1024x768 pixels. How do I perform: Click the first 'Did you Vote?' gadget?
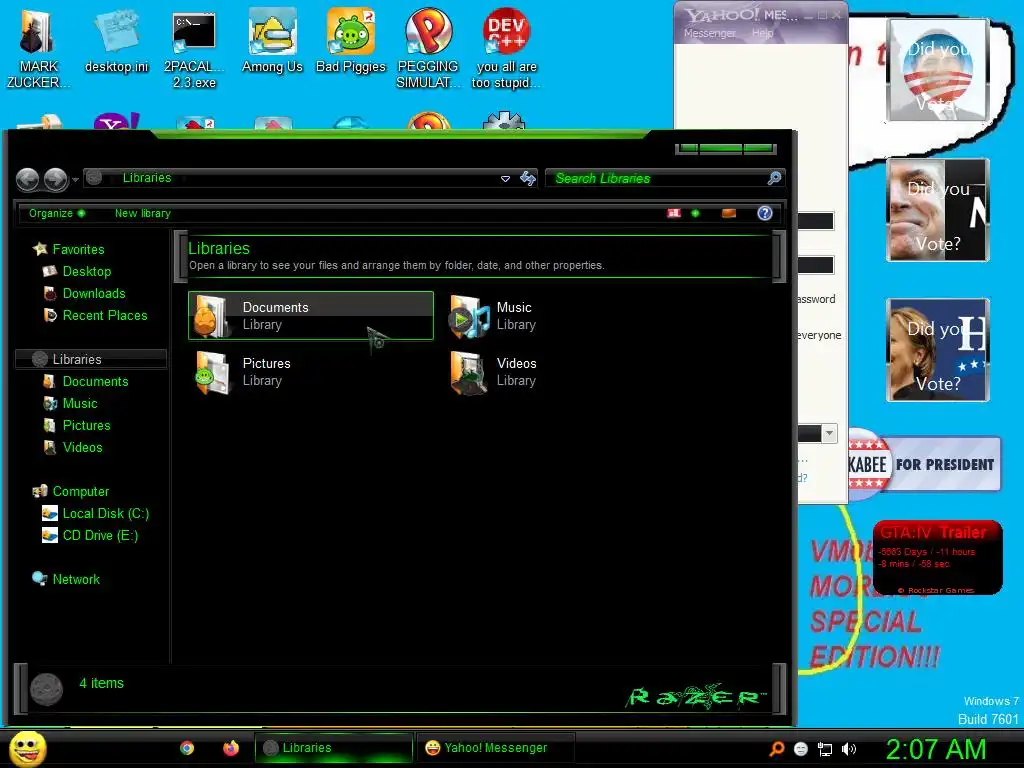937,70
